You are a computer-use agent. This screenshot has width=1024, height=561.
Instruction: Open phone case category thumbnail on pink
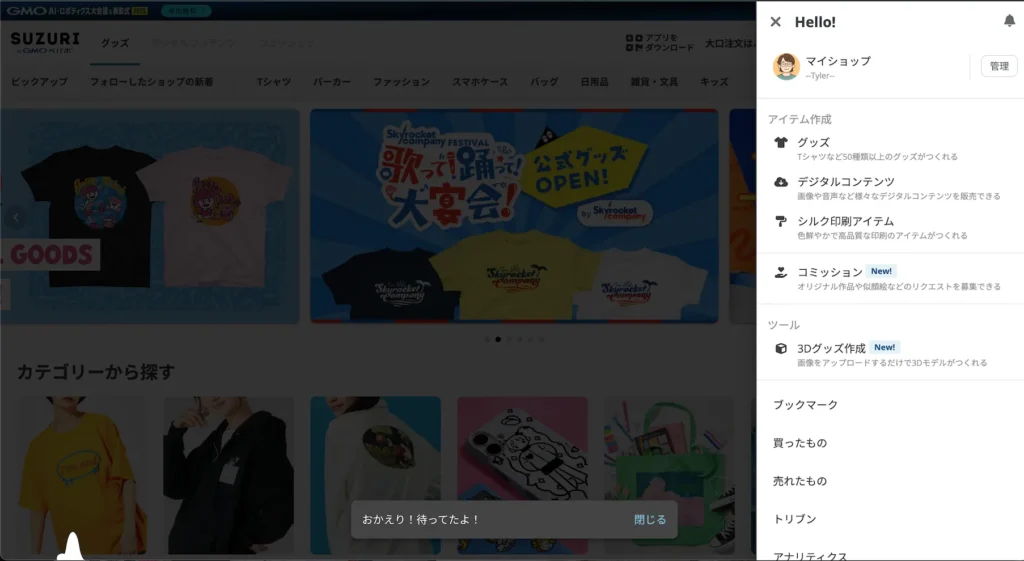[522, 475]
